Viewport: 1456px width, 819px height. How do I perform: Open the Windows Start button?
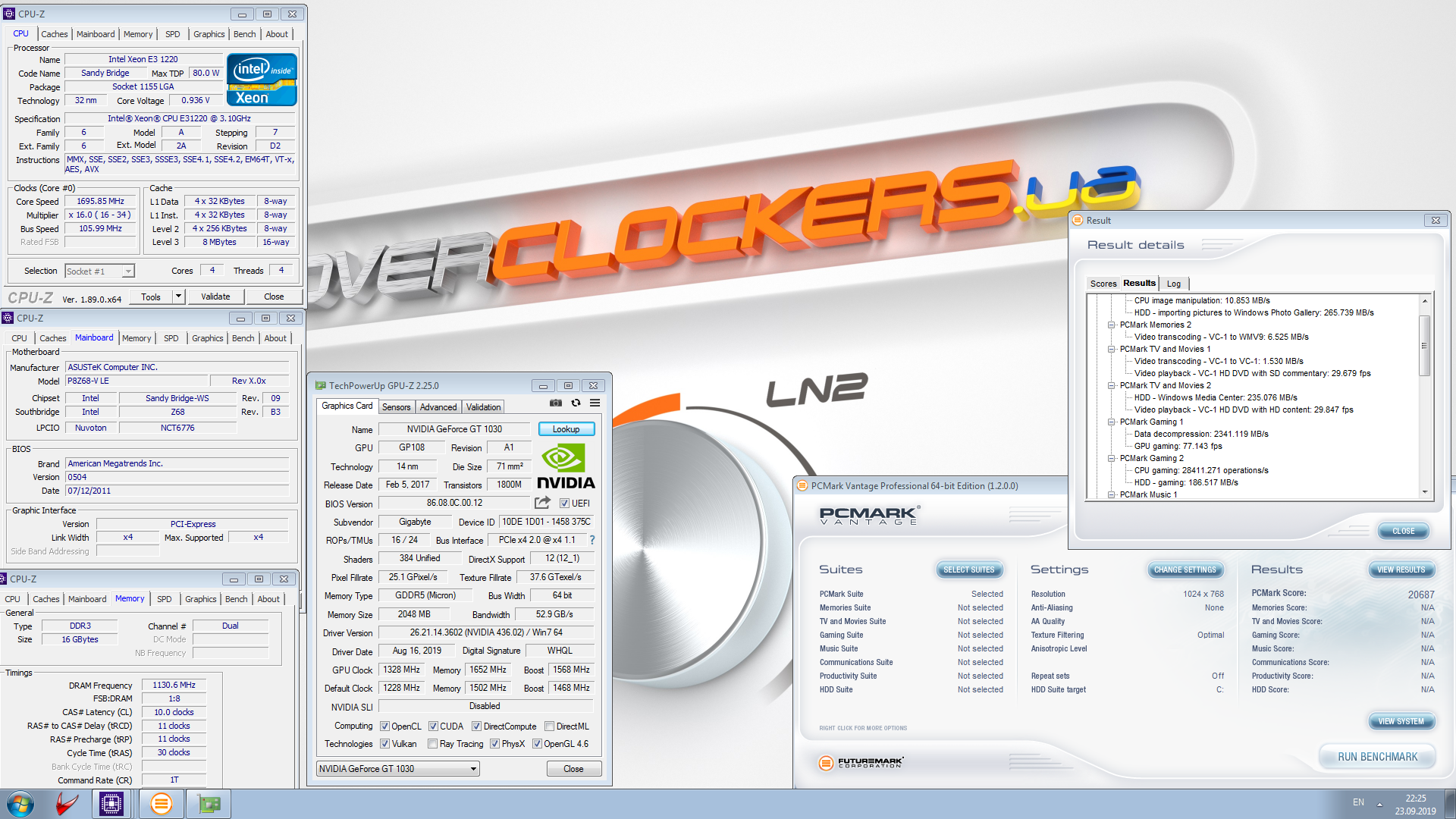coord(20,804)
